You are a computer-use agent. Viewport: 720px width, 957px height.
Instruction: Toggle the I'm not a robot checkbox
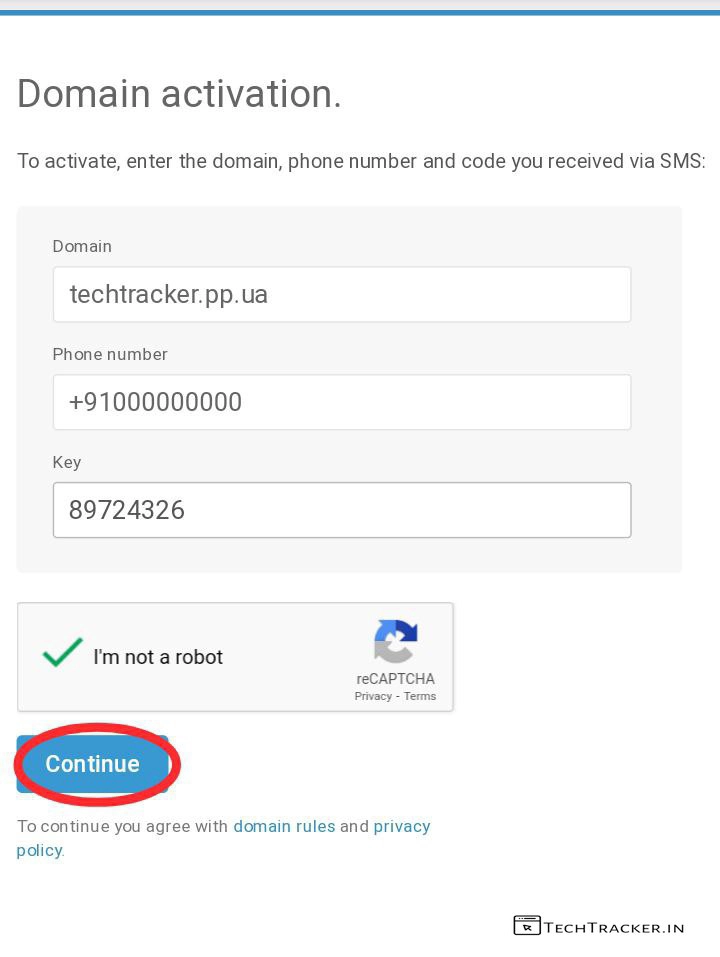(62, 656)
